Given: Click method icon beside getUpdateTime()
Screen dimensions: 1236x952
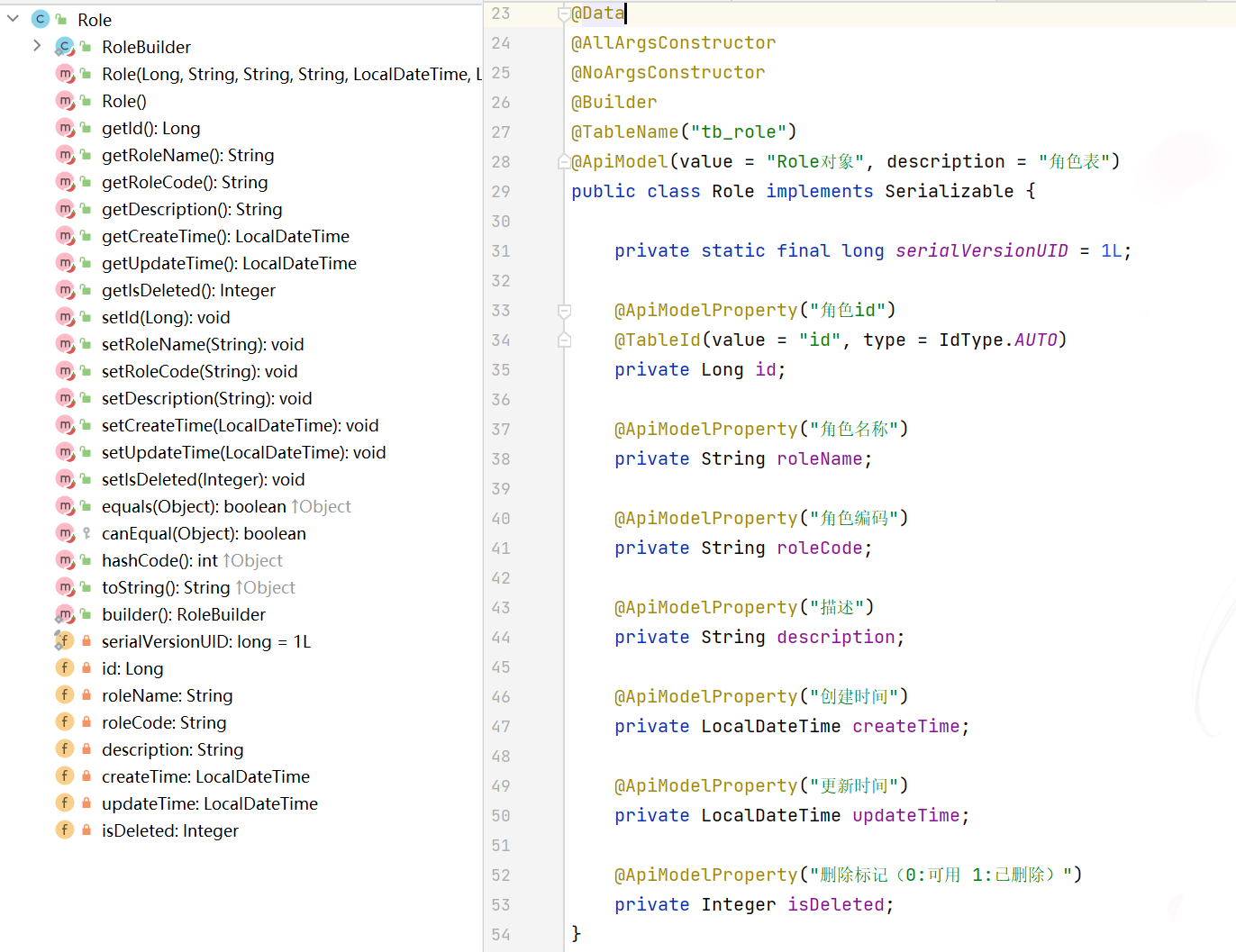Looking at the screenshot, I should coord(65,263).
